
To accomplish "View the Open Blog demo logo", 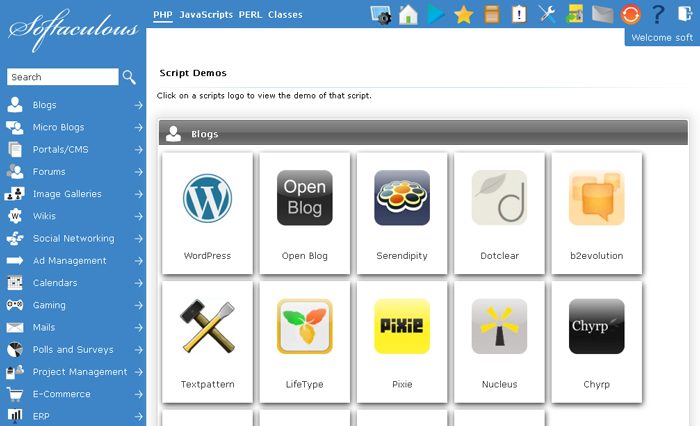I will click(304, 198).
